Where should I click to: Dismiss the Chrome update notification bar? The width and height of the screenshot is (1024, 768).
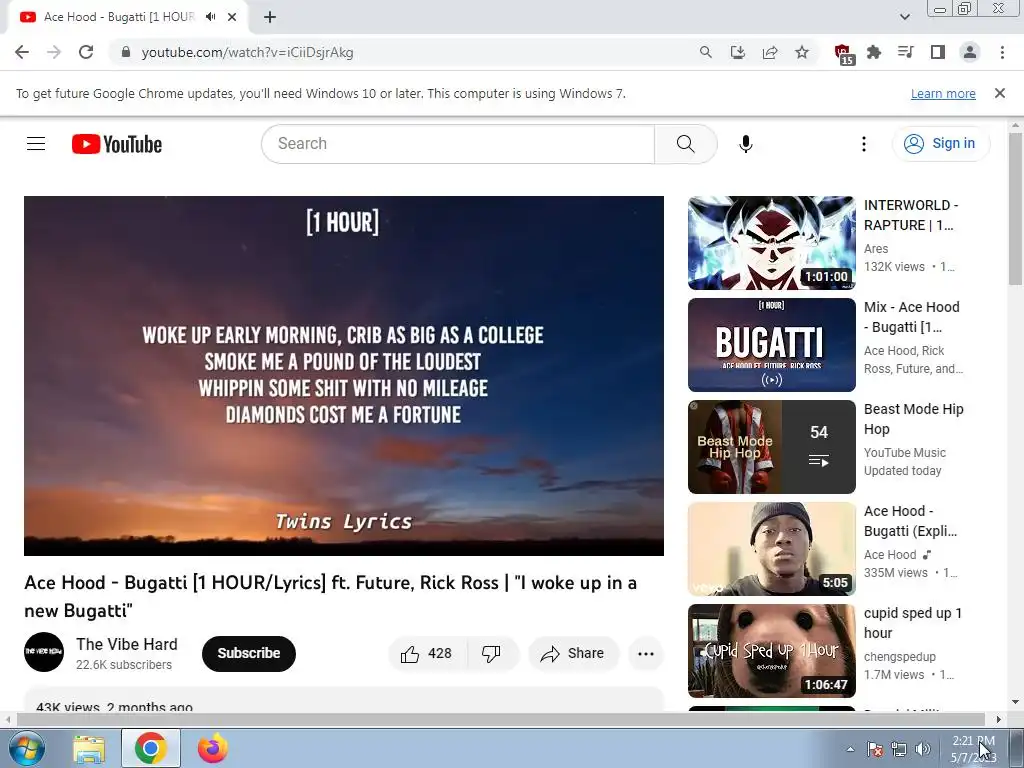click(x=999, y=93)
